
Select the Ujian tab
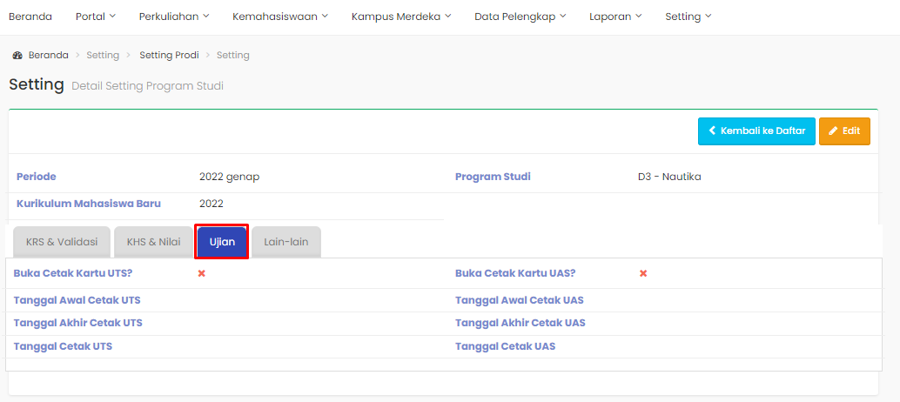coord(222,242)
